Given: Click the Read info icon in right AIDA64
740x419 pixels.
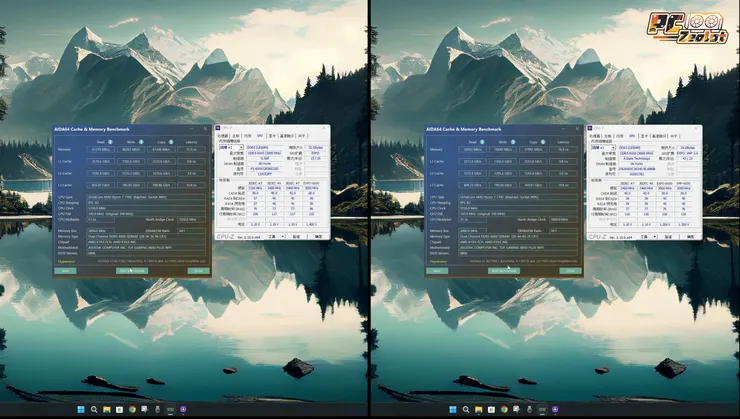Looking at the screenshot, I should (482, 142).
